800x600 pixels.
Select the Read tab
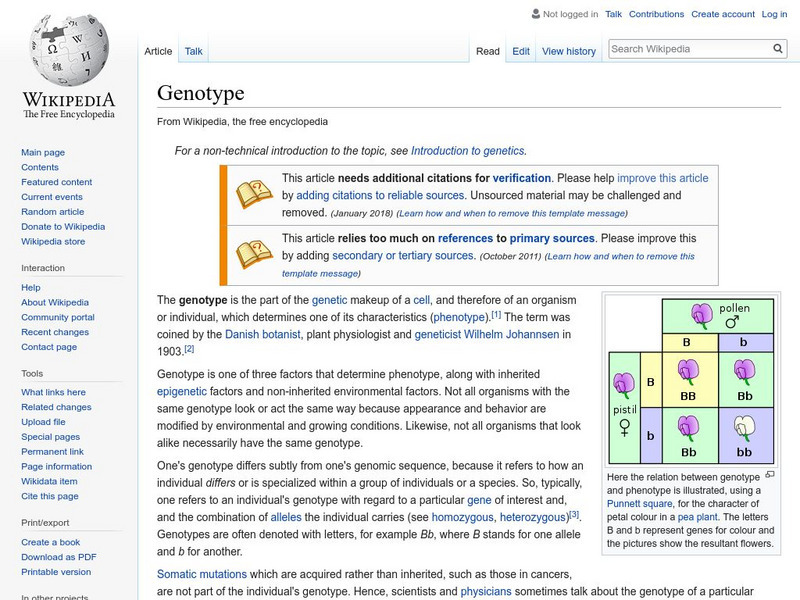(488, 51)
